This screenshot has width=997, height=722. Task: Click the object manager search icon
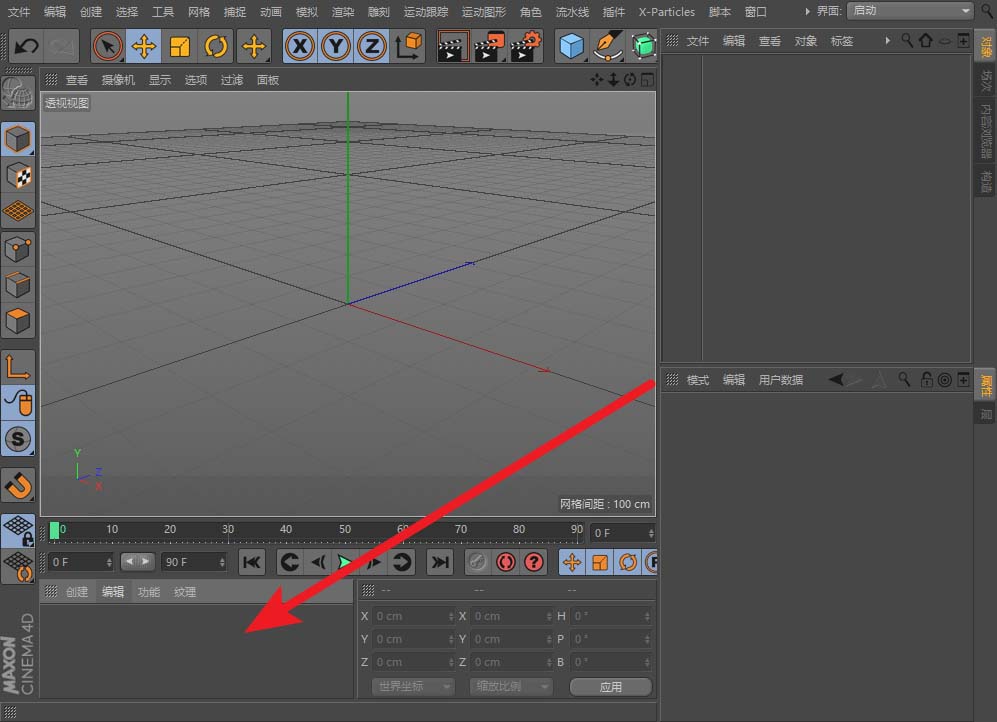(907, 41)
